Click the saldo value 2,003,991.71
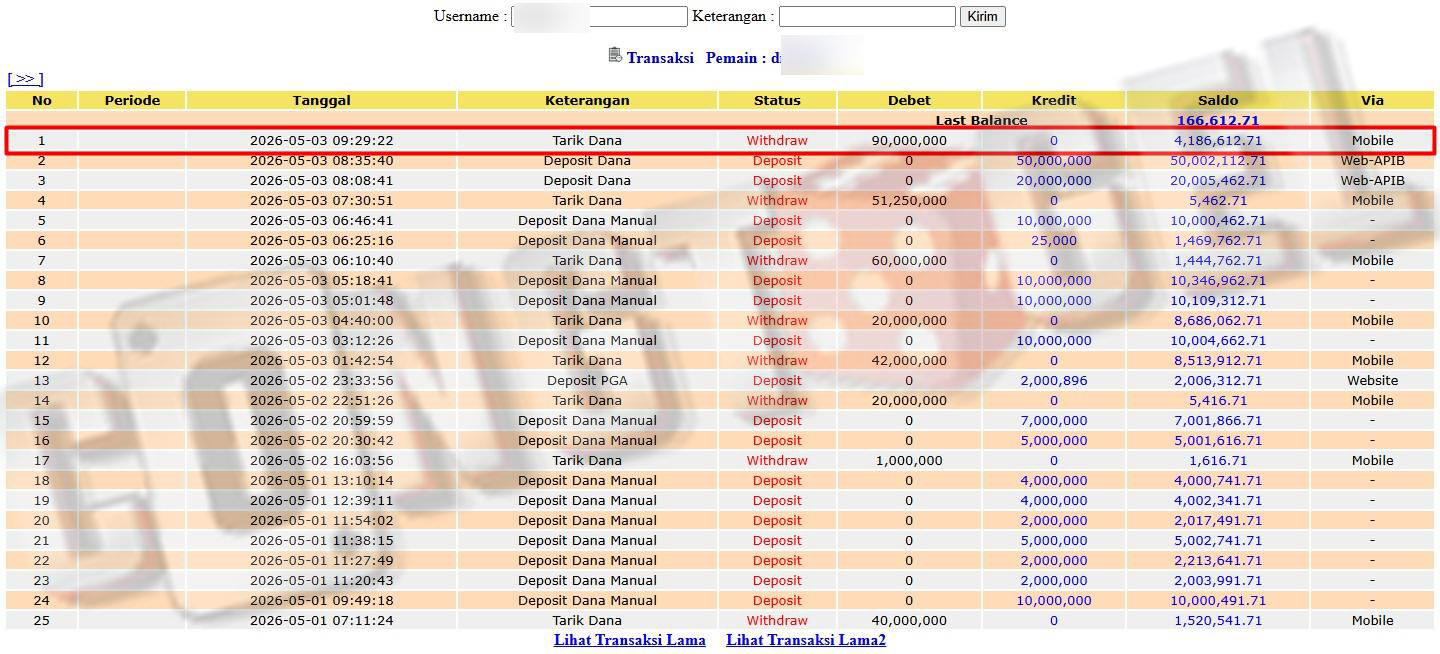The image size is (1440, 654). pyautogui.click(x=1218, y=580)
